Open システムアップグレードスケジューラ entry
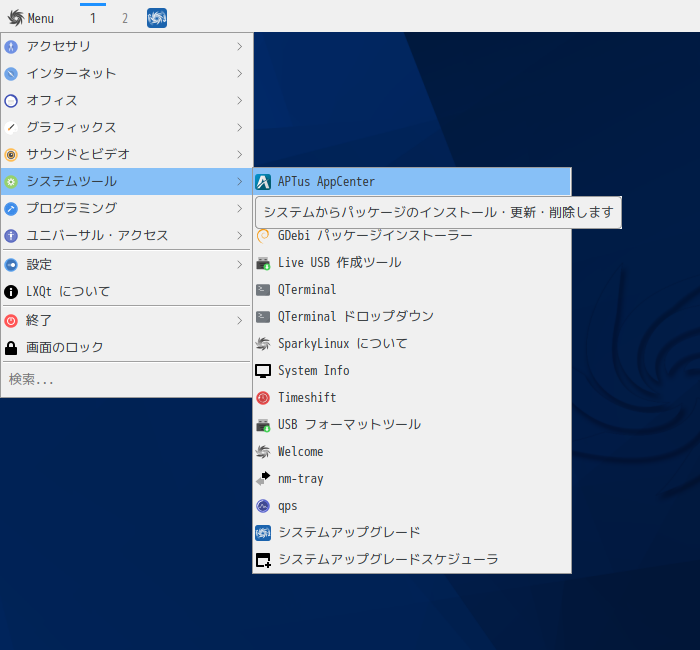Screen dimensions: 700x650 point(412,559)
